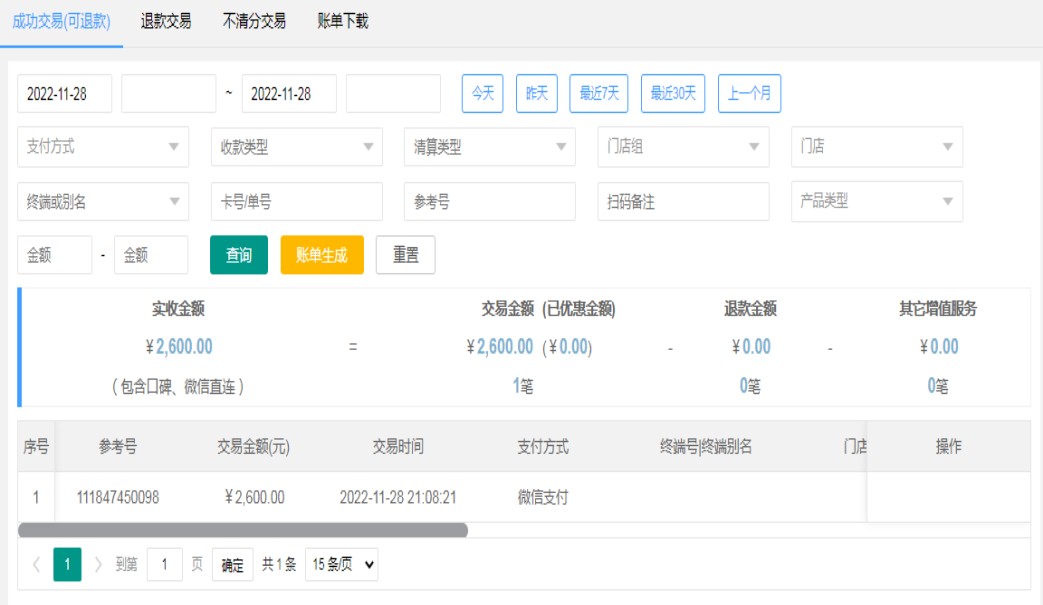1043x605 pixels.
Task: Click the 卡号/单号 input field
Action: tap(296, 202)
